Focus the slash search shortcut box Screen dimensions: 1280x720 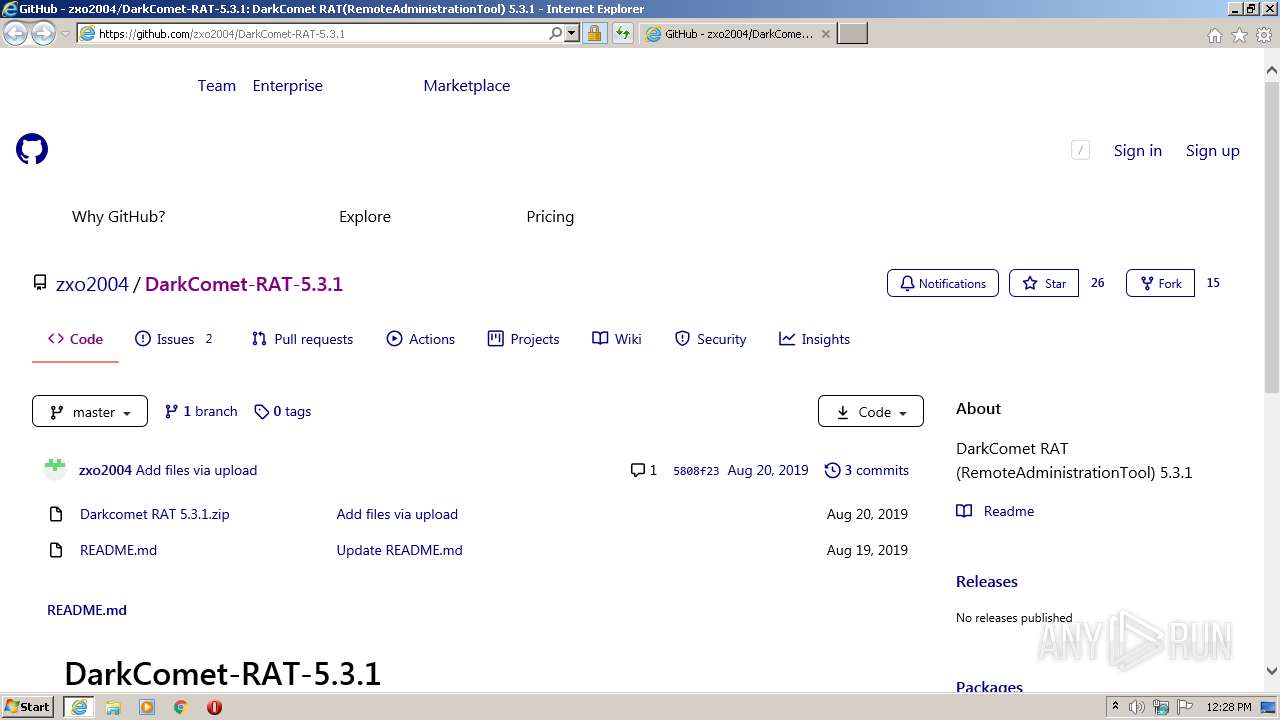click(x=1080, y=150)
